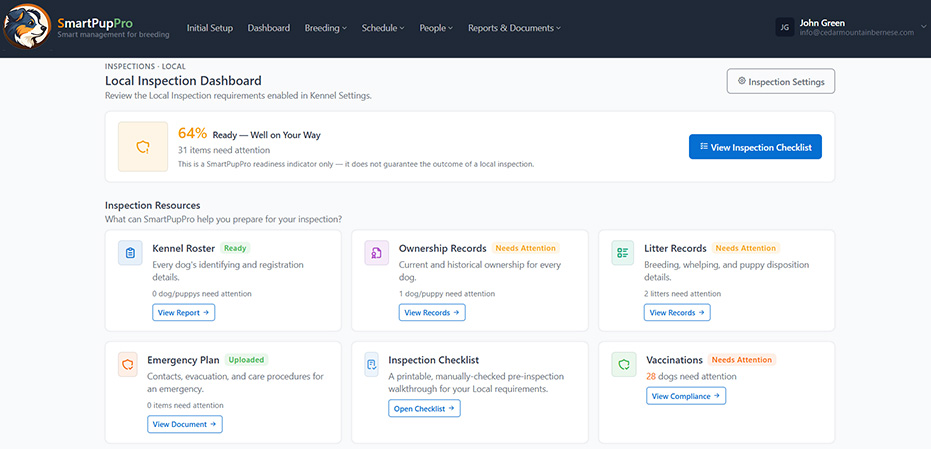Click the John Green user name
Screen dimensions: 931x449
(x=822, y=23)
